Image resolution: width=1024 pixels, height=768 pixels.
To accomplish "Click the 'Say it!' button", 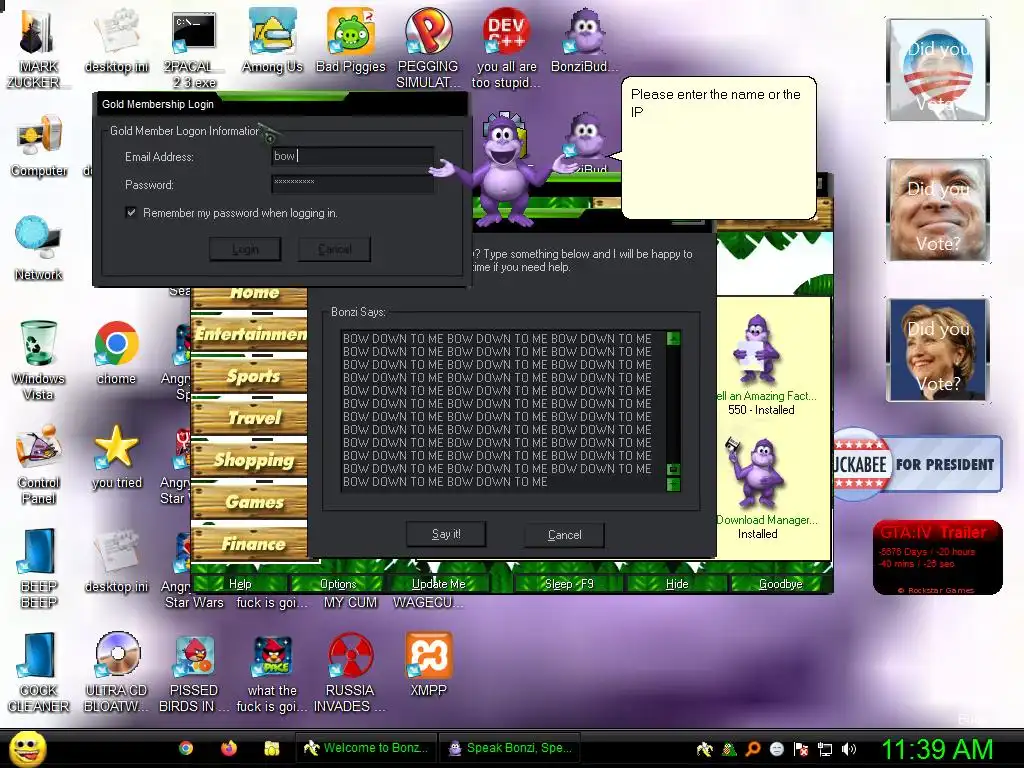I will [x=446, y=534].
